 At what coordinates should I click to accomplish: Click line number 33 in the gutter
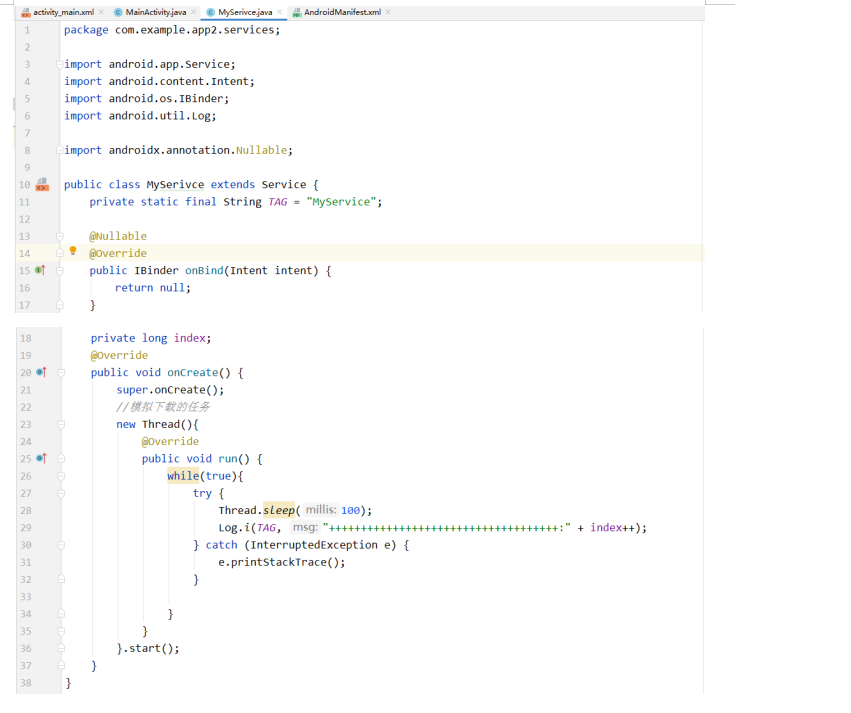26,596
